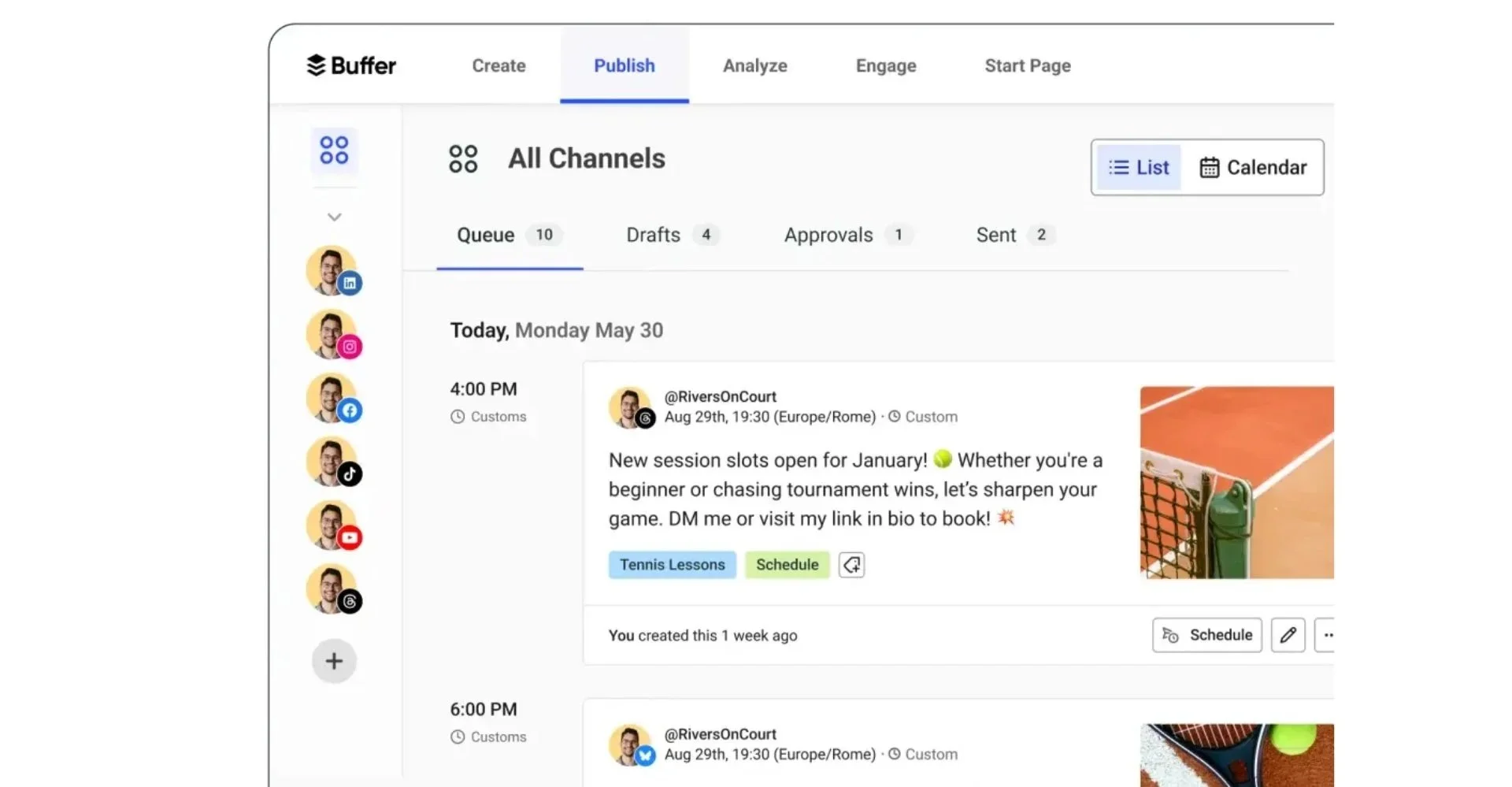Select the Threads channel avatar
The width and height of the screenshot is (1512, 787).
pyautogui.click(x=332, y=589)
